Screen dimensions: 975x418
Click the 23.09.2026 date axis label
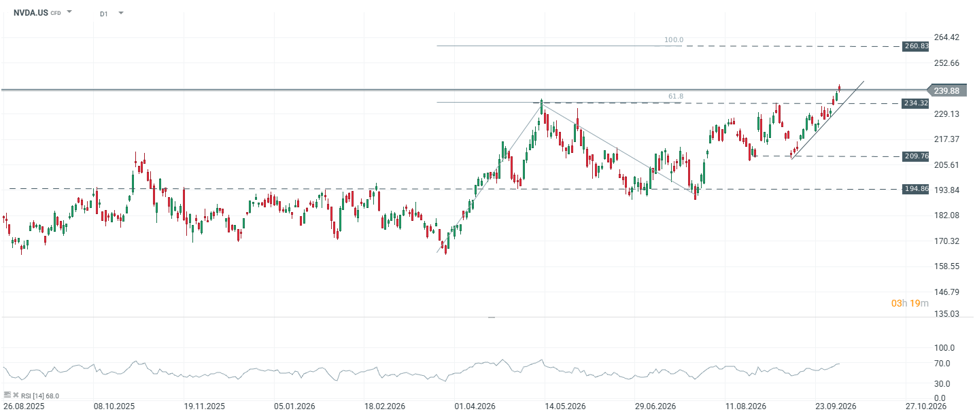(x=837, y=405)
